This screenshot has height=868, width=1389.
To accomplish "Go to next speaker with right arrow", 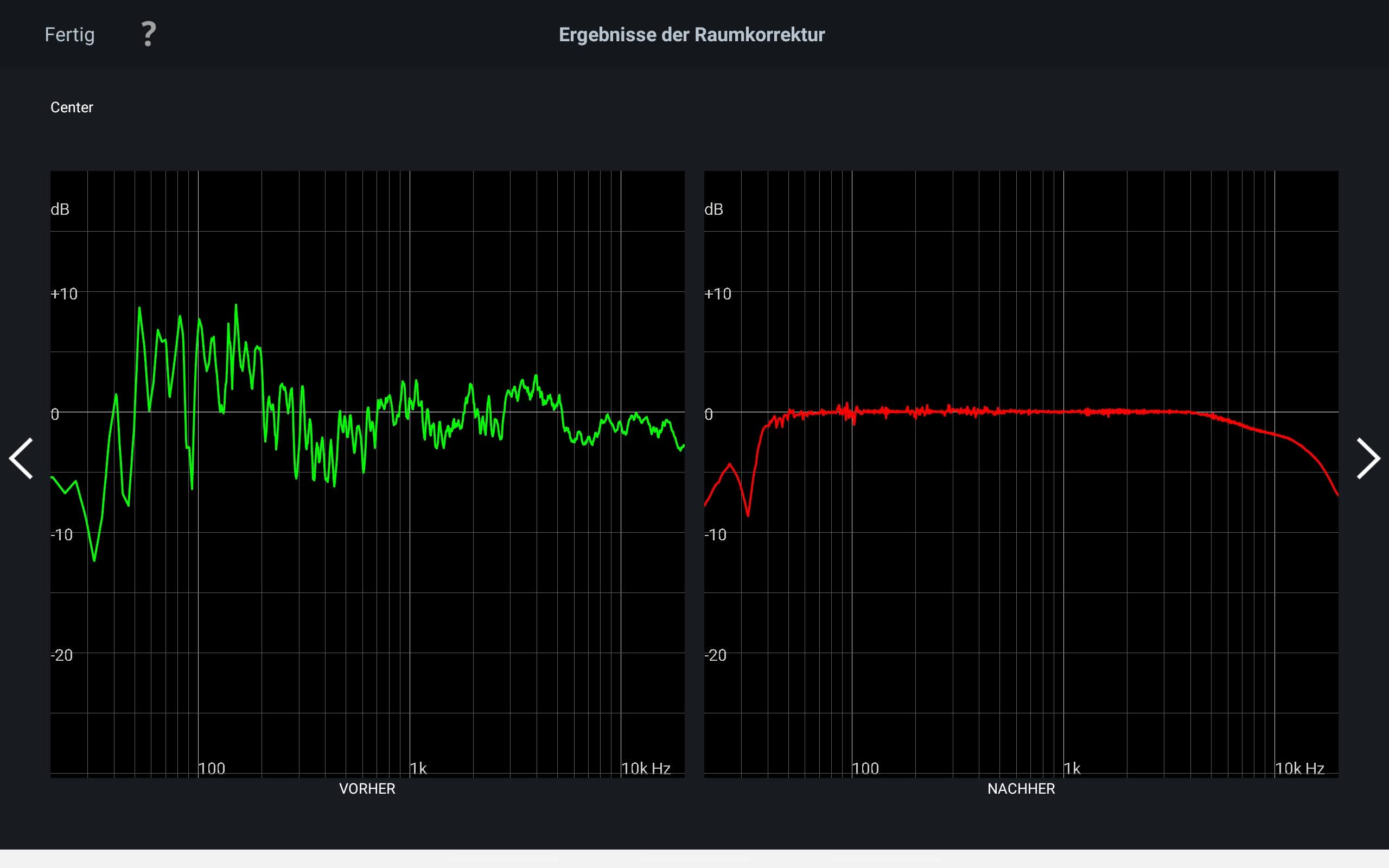I will 1367,458.
